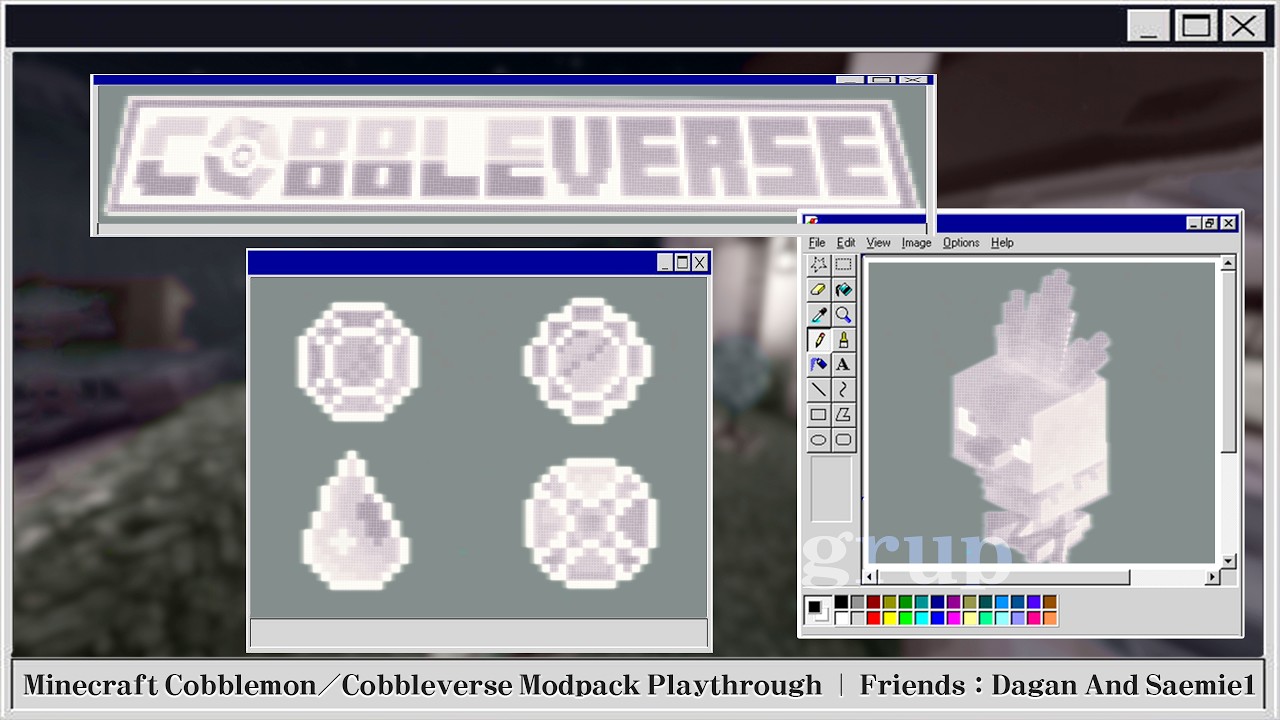Pick the magenta color swatch

(954, 618)
